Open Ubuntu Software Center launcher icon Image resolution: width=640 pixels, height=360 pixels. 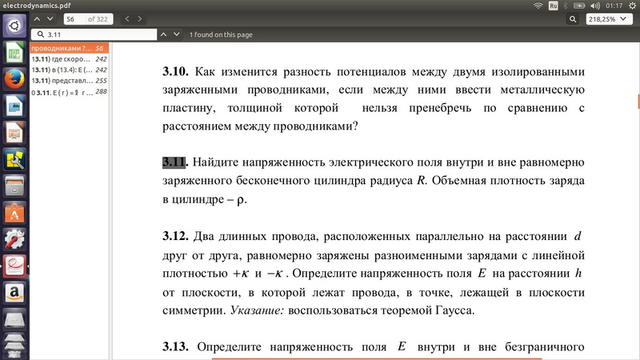click(x=15, y=213)
